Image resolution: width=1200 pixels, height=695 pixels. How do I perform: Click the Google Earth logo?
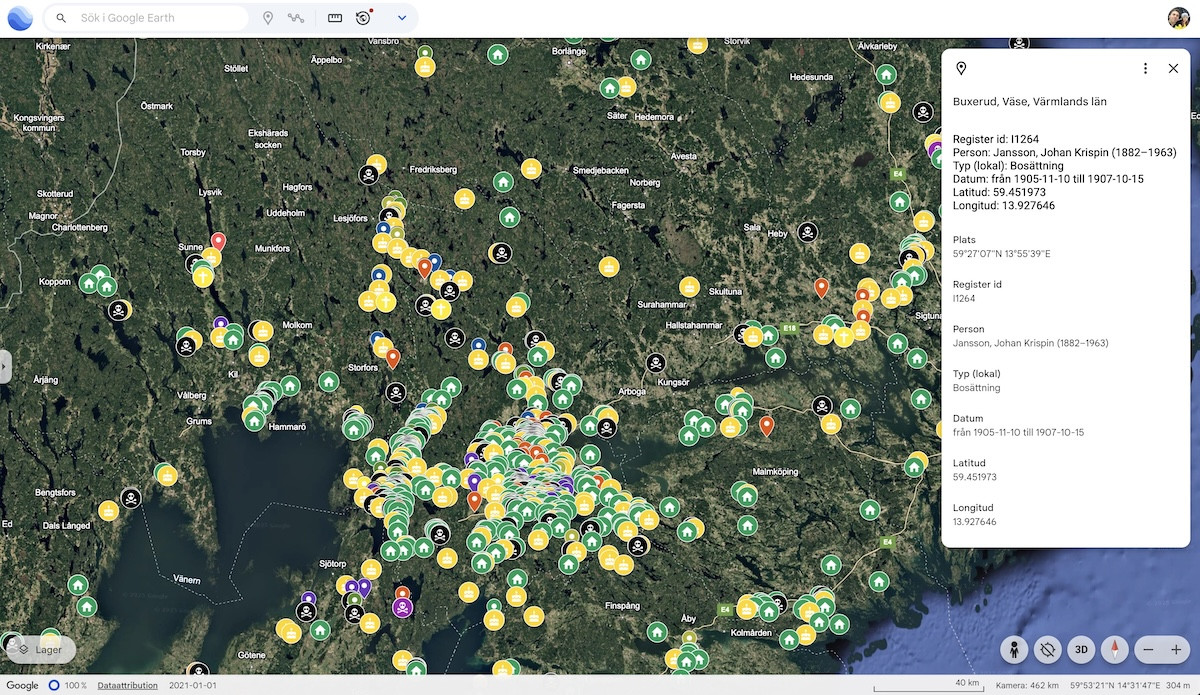coord(20,18)
